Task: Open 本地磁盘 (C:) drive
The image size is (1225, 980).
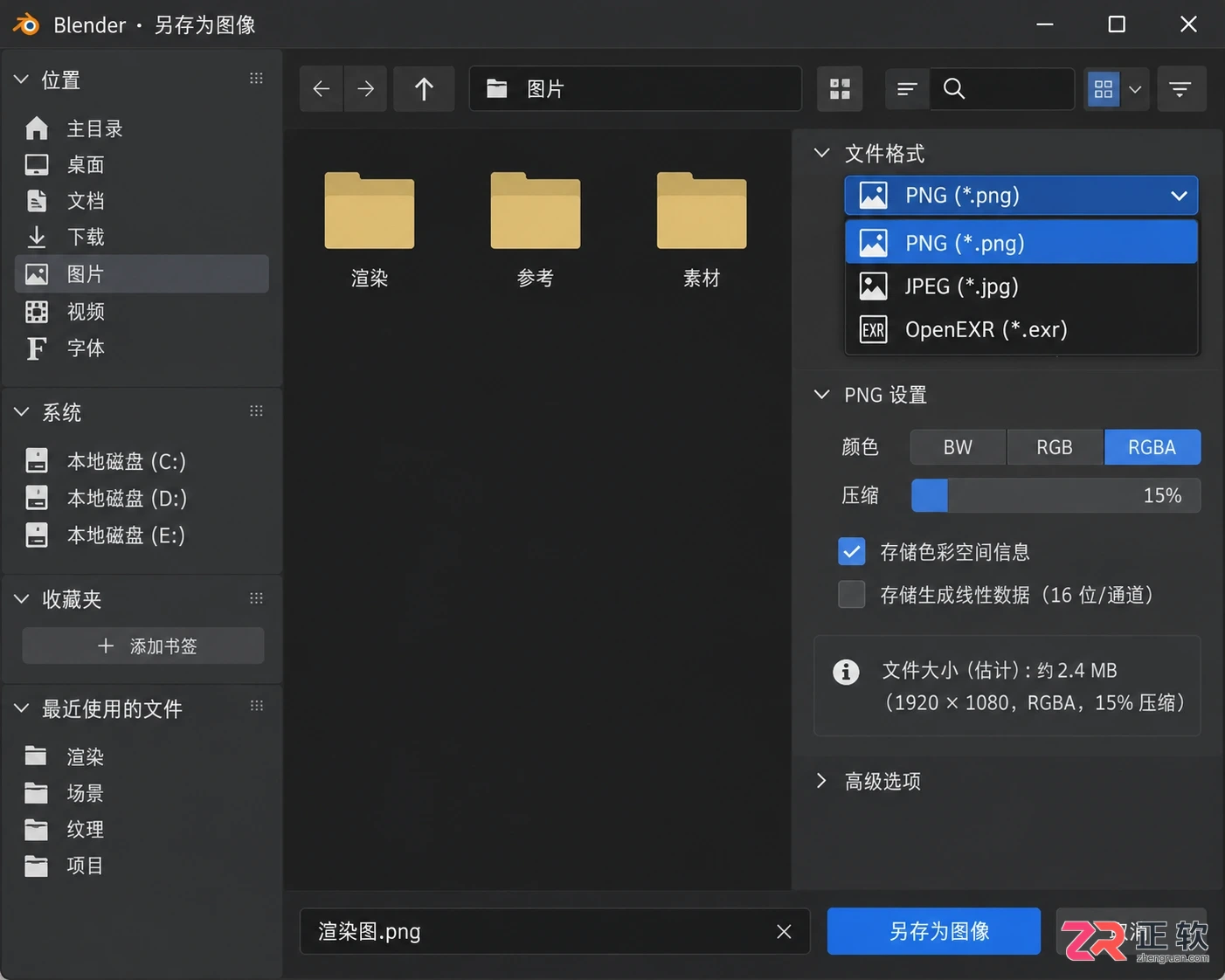Action: (x=142, y=461)
